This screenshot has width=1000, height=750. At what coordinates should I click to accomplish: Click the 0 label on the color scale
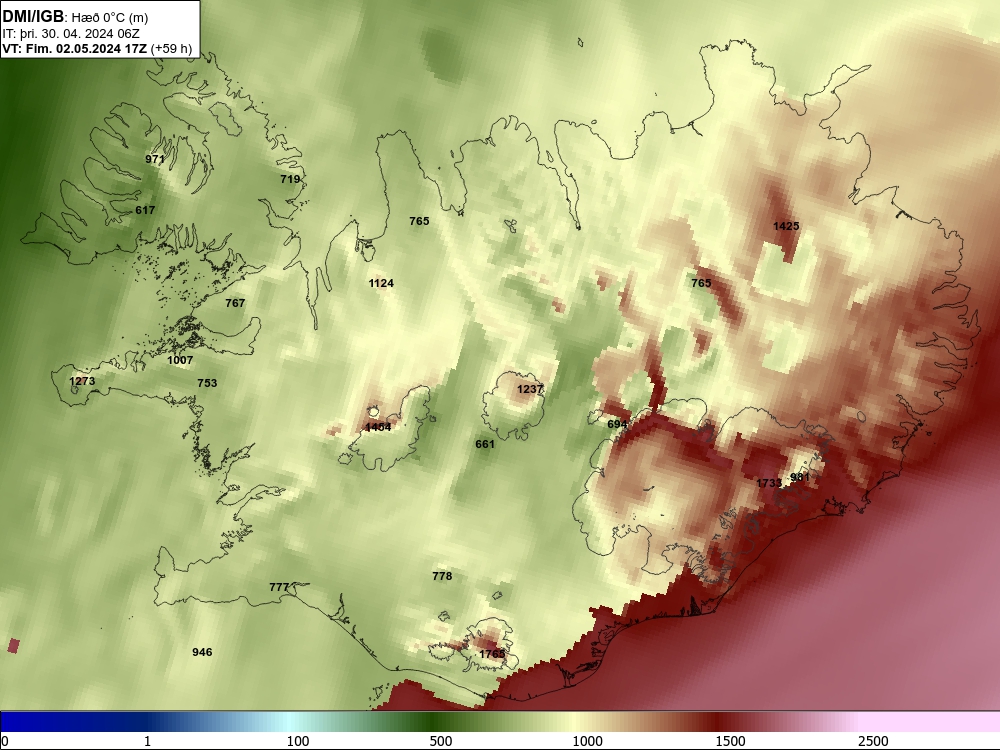(x=5, y=741)
